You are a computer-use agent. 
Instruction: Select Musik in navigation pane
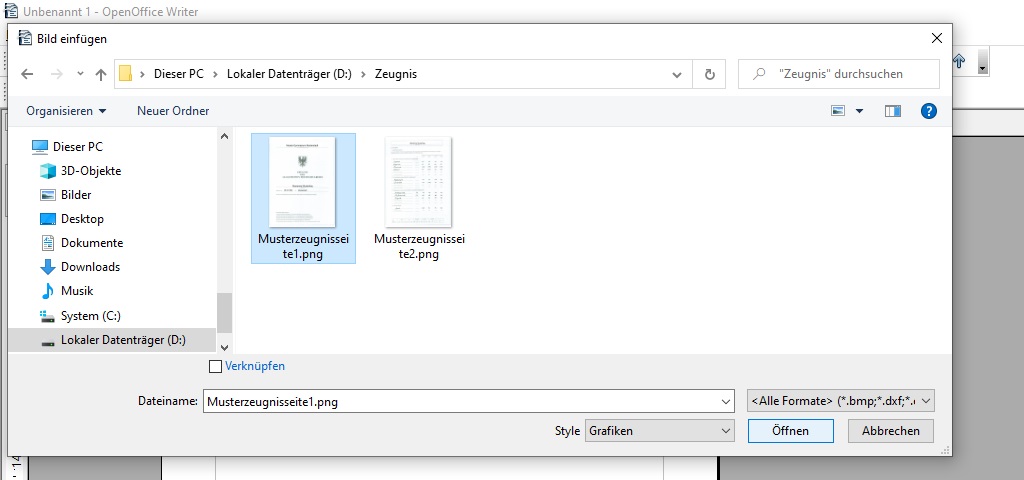(x=76, y=291)
